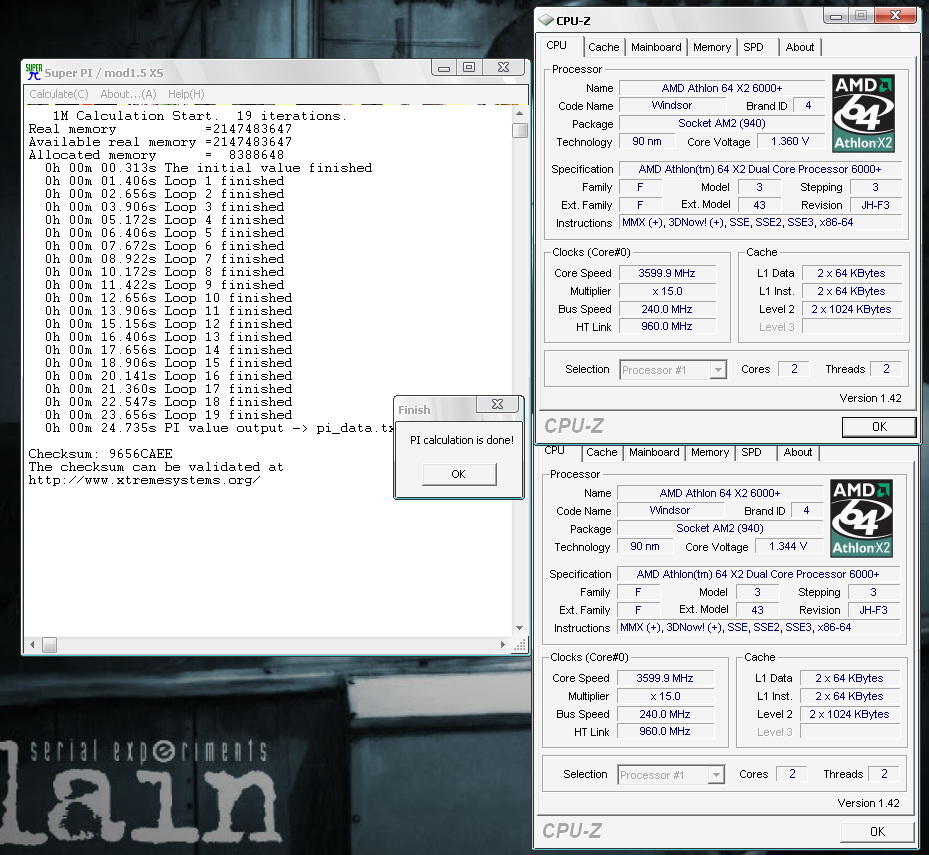Click OK button in top CPU-Z window
Image resolution: width=929 pixels, height=855 pixels.
pyautogui.click(x=879, y=427)
